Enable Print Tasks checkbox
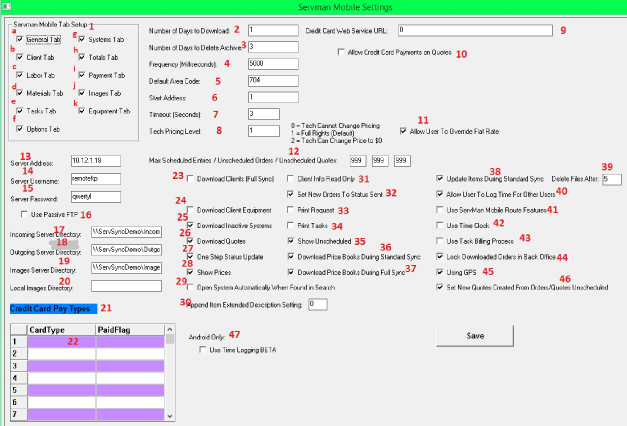 (291, 225)
